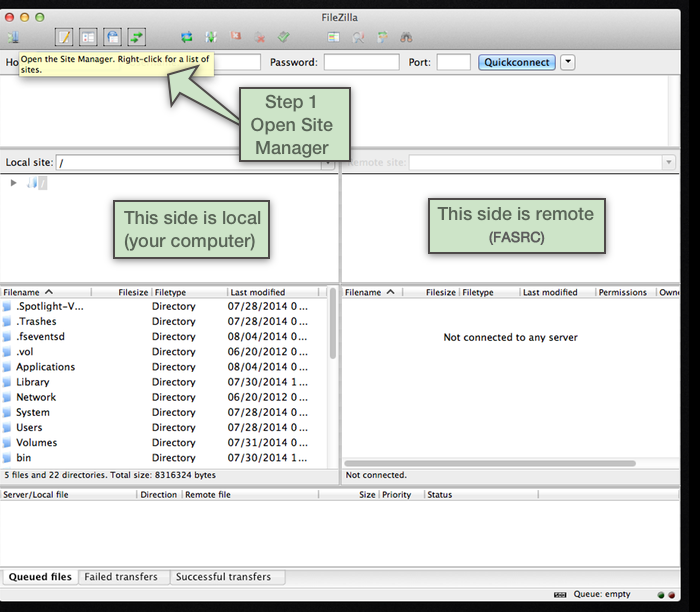Sort local files by Last modified column

pyautogui.click(x=257, y=292)
